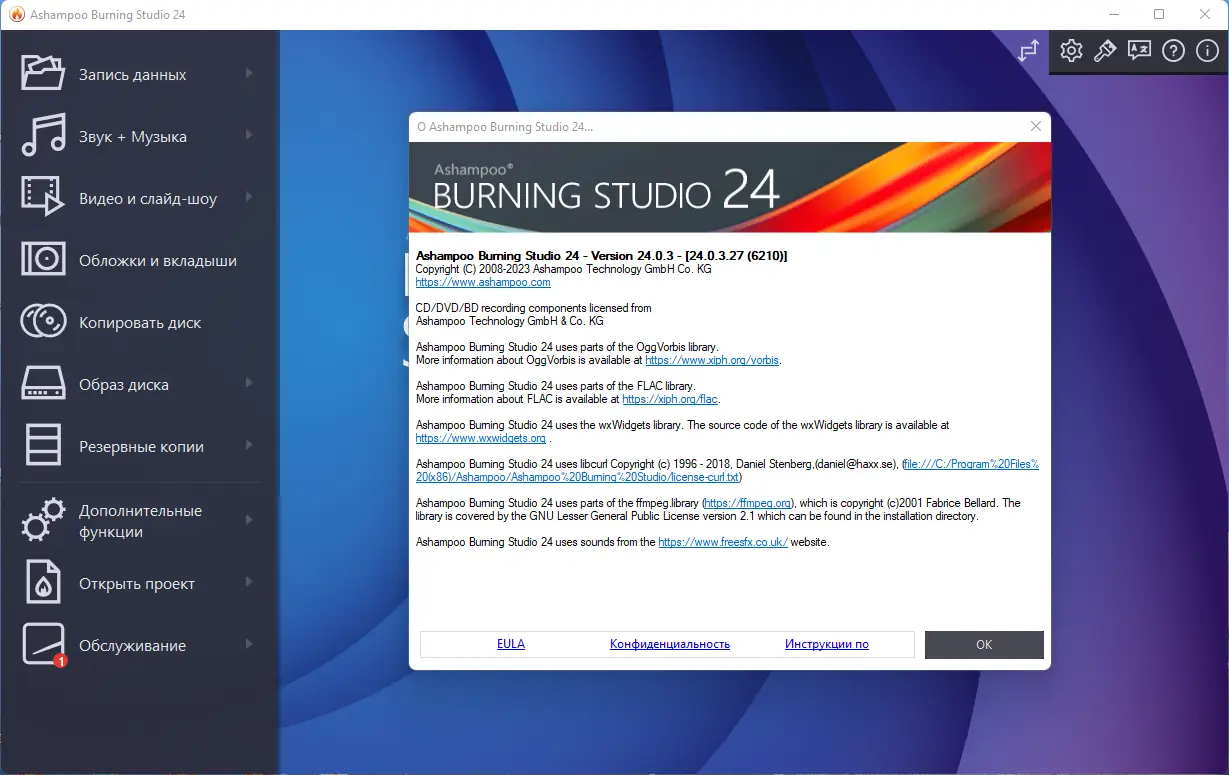Viewport: 1229px width, 775px height.
Task: Click the language selection icon
Action: point(1138,50)
